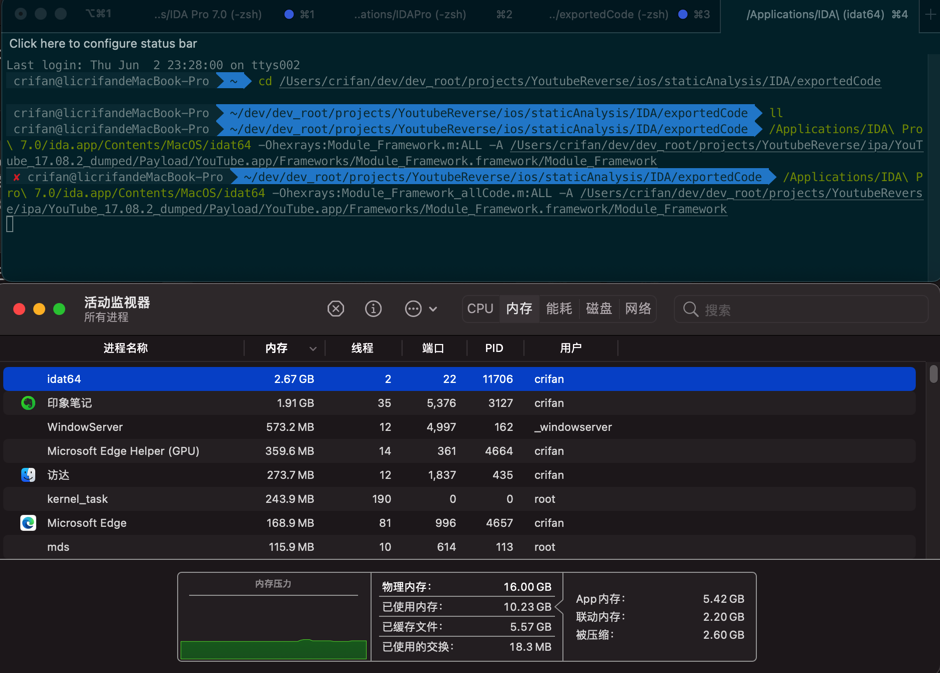Click the Evernote icon beside 印象笔记 process
Image resolution: width=940 pixels, height=673 pixels.
point(27,403)
